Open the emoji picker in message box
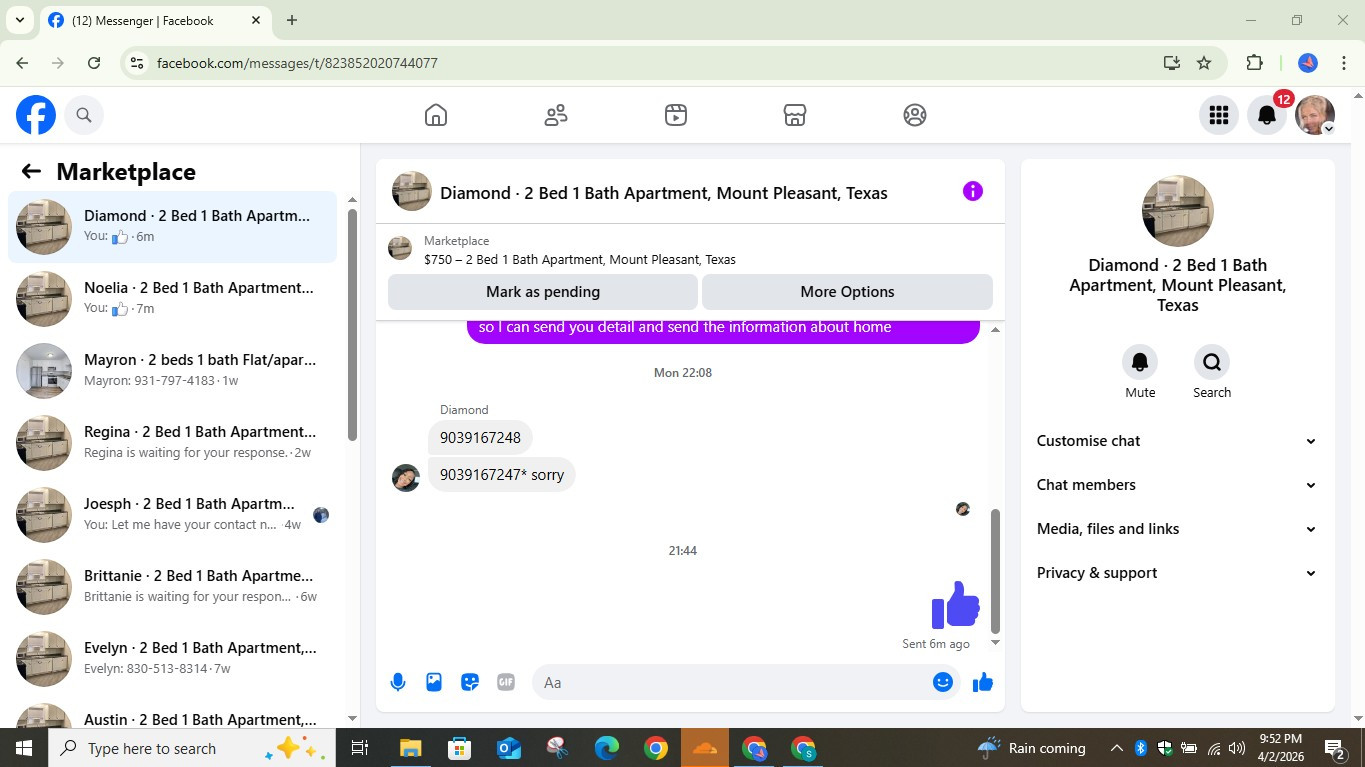 942,682
